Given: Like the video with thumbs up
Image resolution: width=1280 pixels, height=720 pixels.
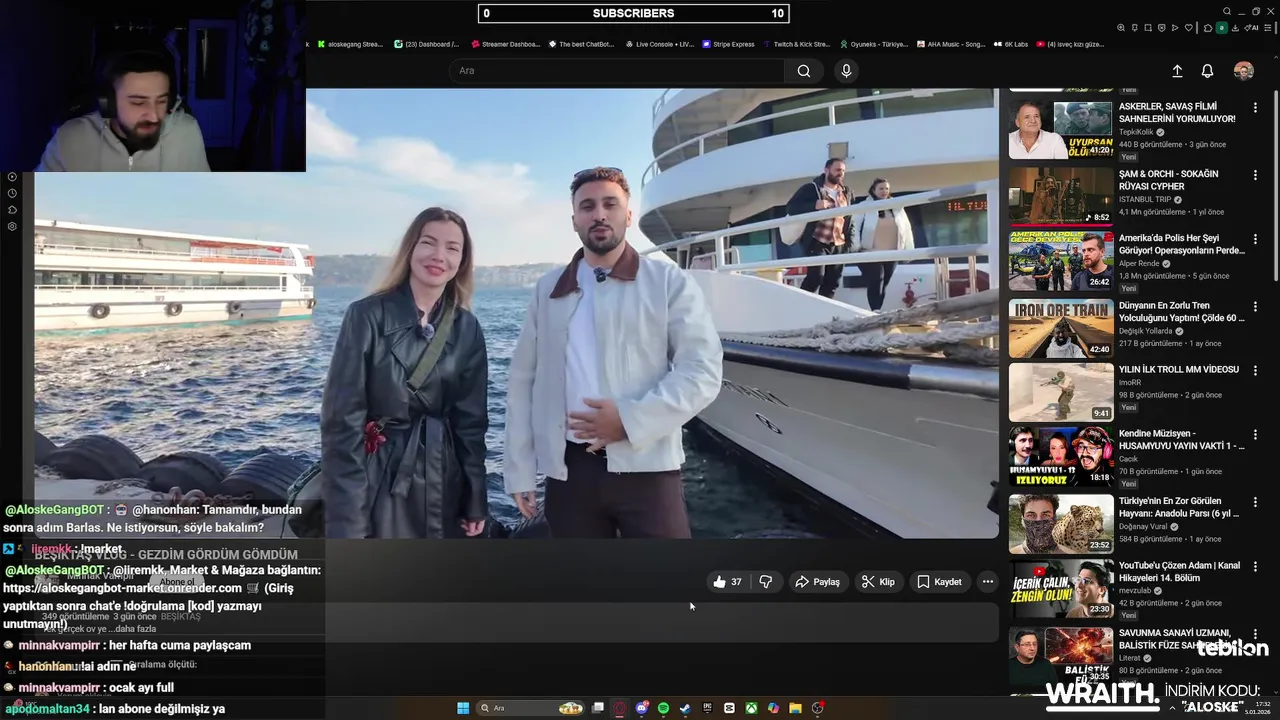Looking at the screenshot, I should [x=727, y=582].
